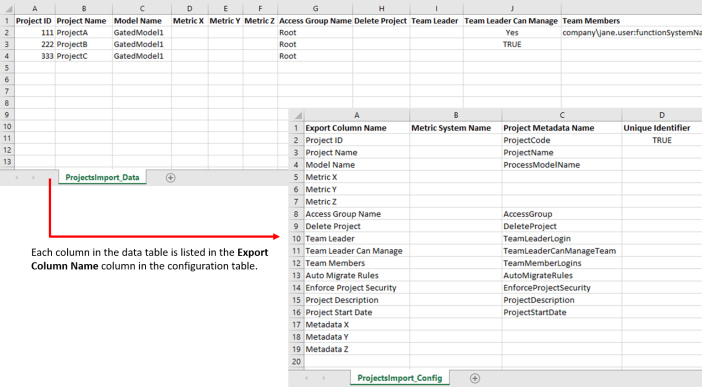
Task: Click TRUE in Unique Identifier column
Action: (x=662, y=140)
